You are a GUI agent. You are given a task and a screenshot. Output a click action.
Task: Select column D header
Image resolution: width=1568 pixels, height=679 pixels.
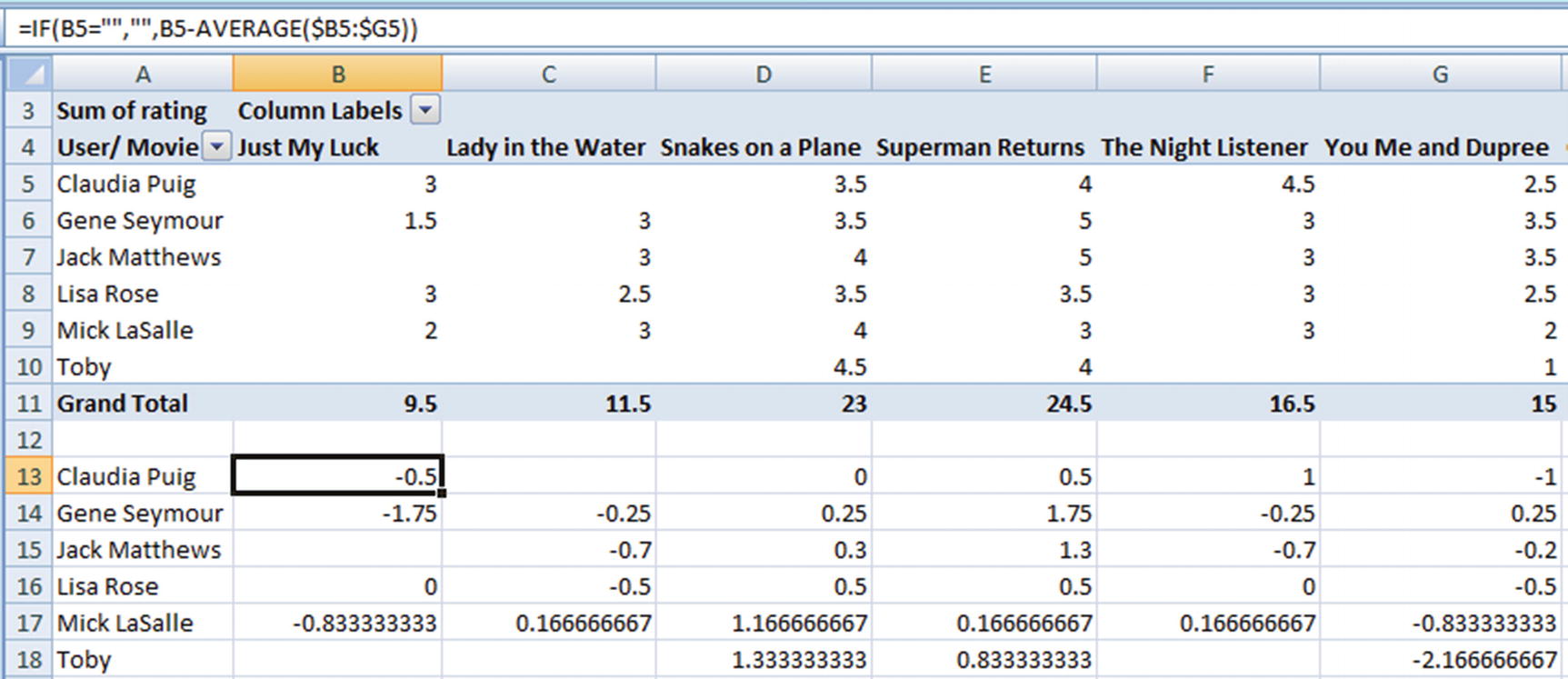click(x=763, y=74)
